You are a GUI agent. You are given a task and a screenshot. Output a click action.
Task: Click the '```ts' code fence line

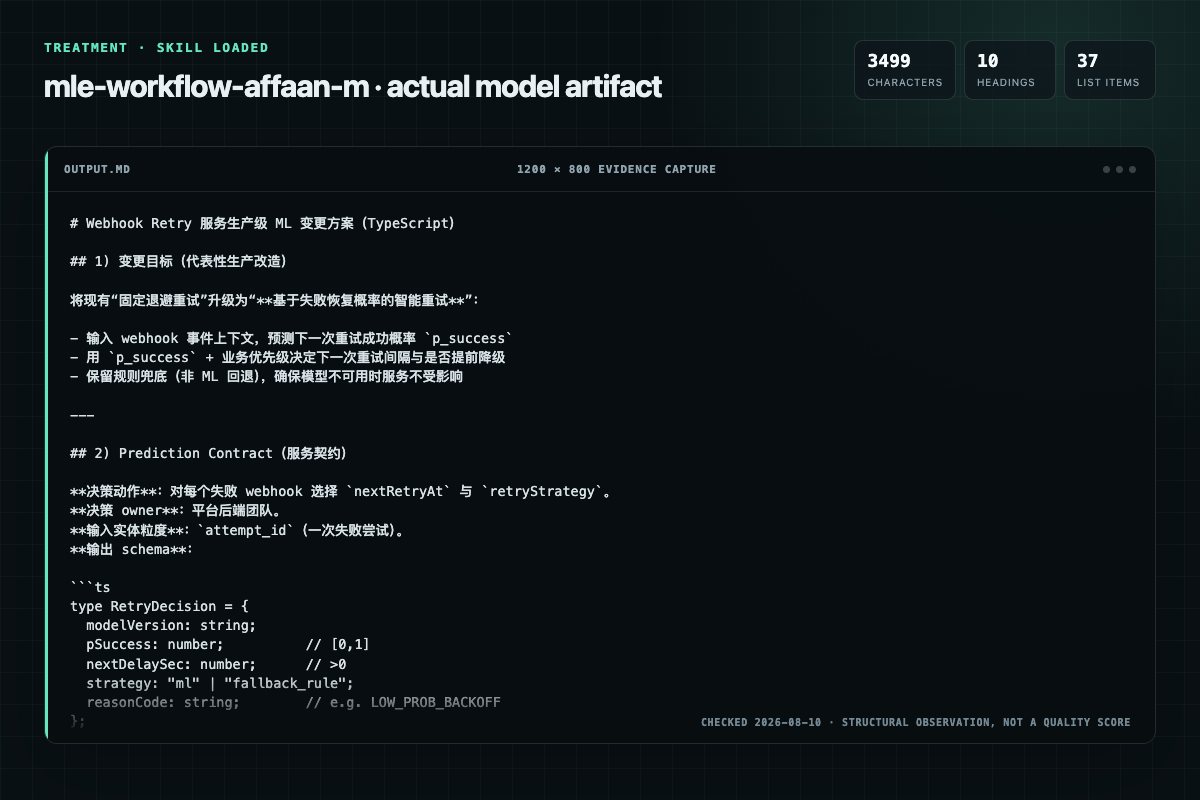tap(90, 588)
